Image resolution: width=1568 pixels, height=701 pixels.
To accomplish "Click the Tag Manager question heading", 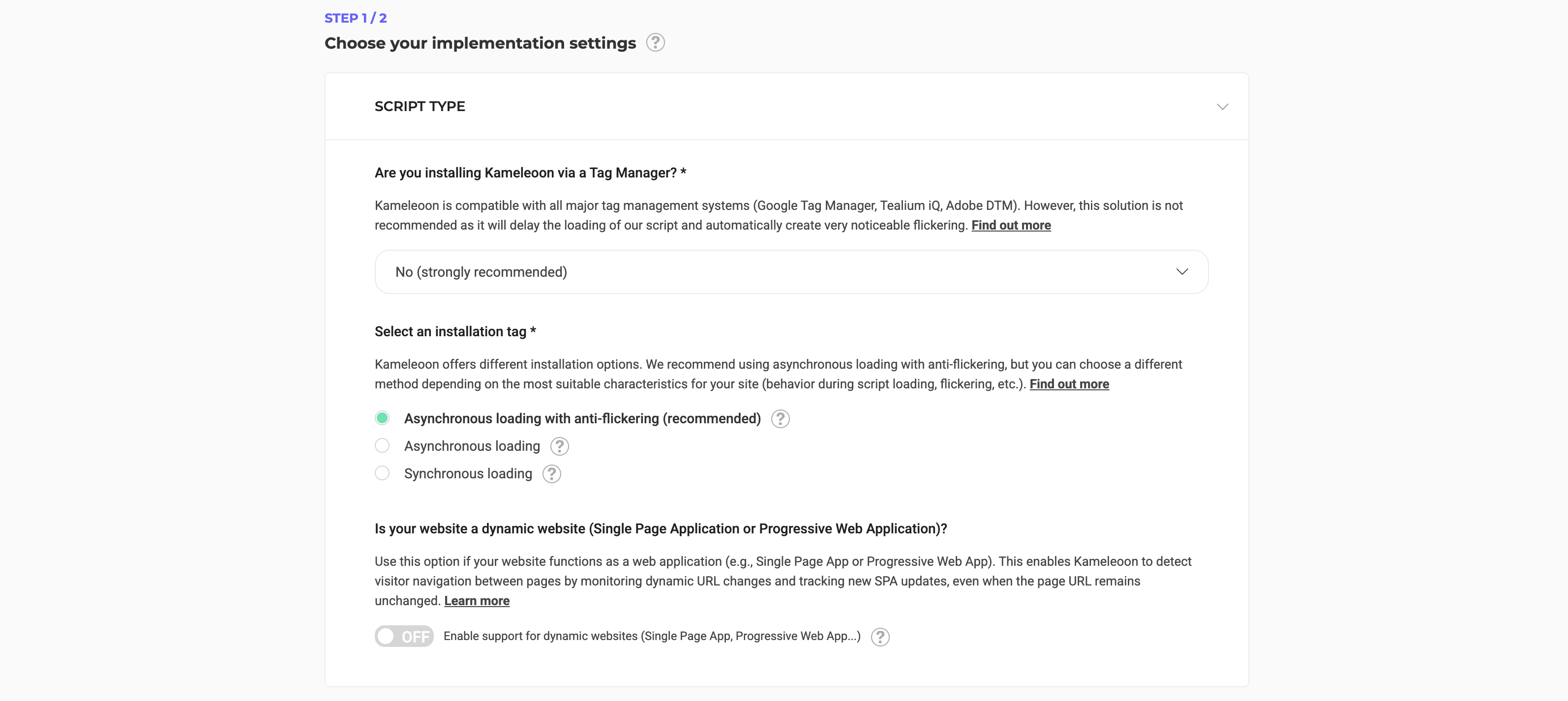I will point(530,173).
